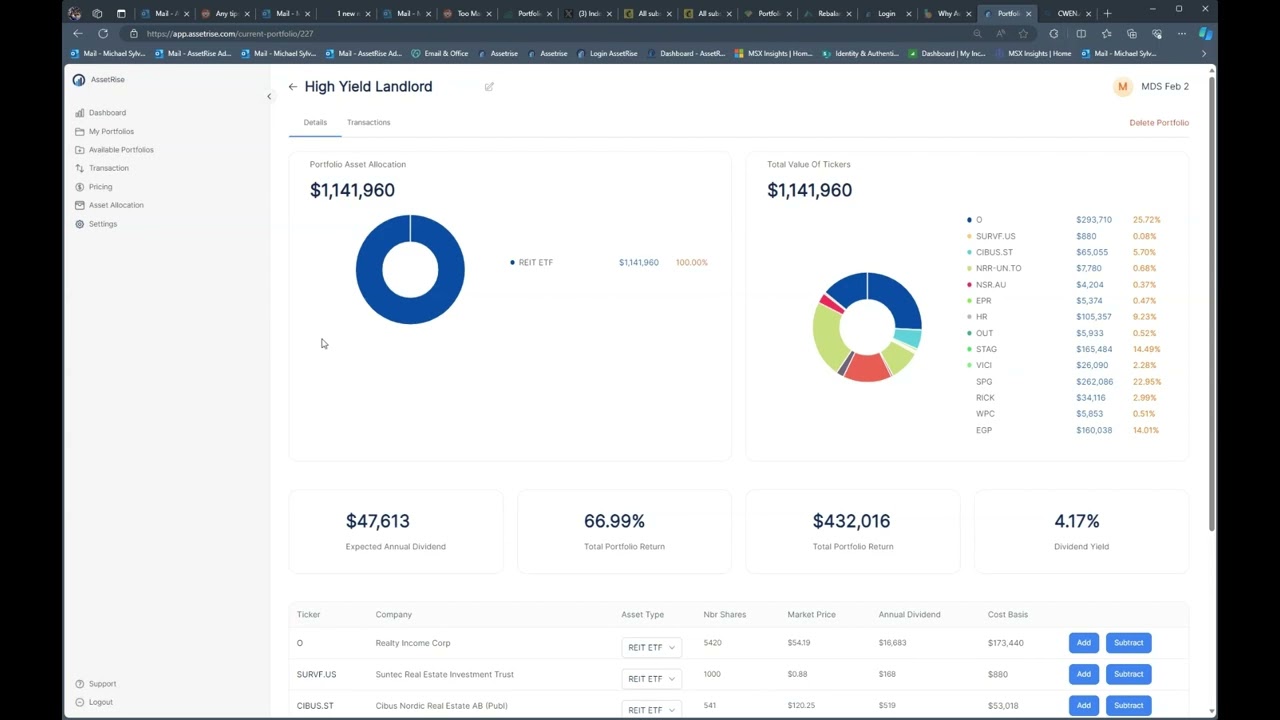Click the Cost Basis column header
The width and height of the screenshot is (1280, 720).
point(1008,614)
